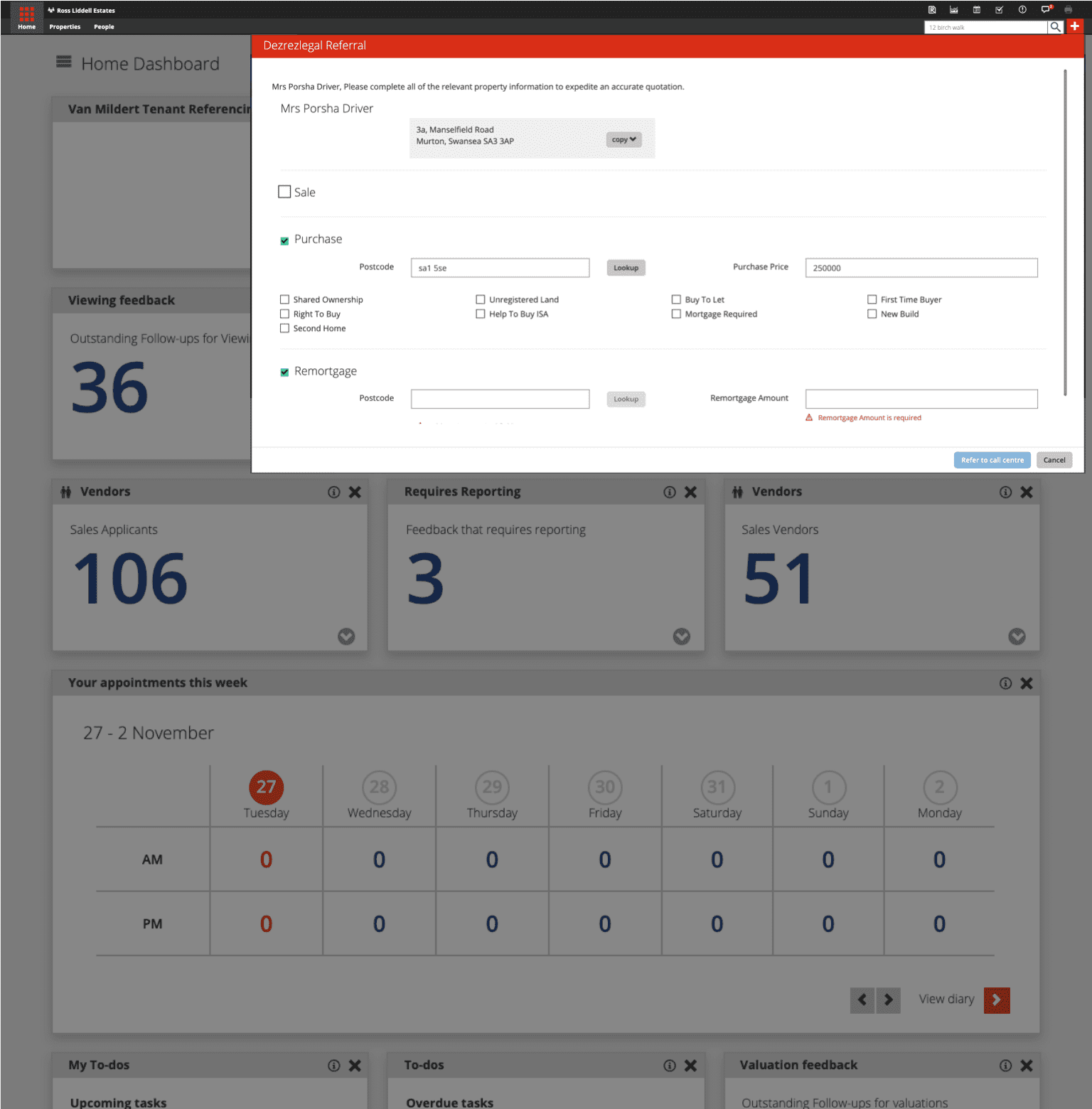The image size is (1092, 1109).
Task: Tick Shared Ownership checkbox
Action: (284, 299)
